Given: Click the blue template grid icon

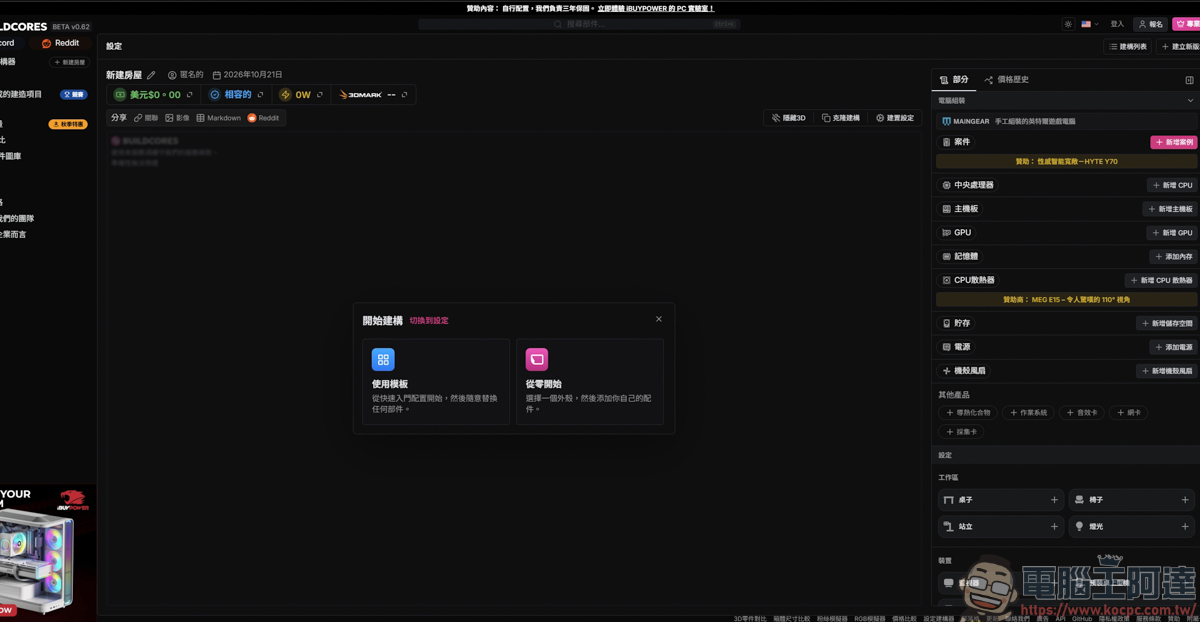Looking at the screenshot, I should 383,359.
